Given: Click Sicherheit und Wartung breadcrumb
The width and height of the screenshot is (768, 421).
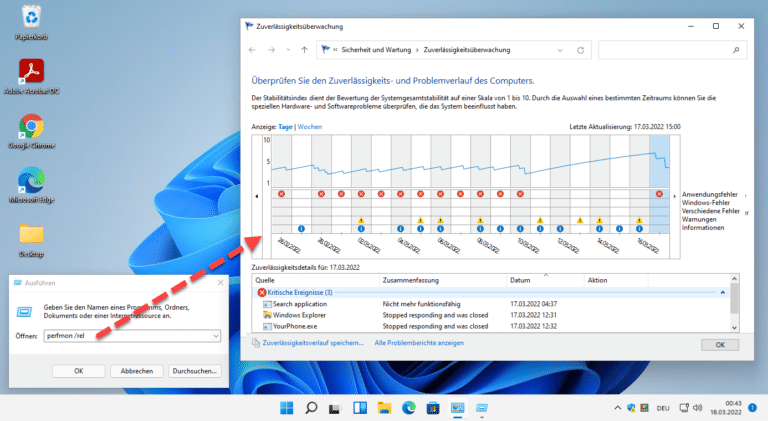Looking at the screenshot, I should (x=376, y=50).
